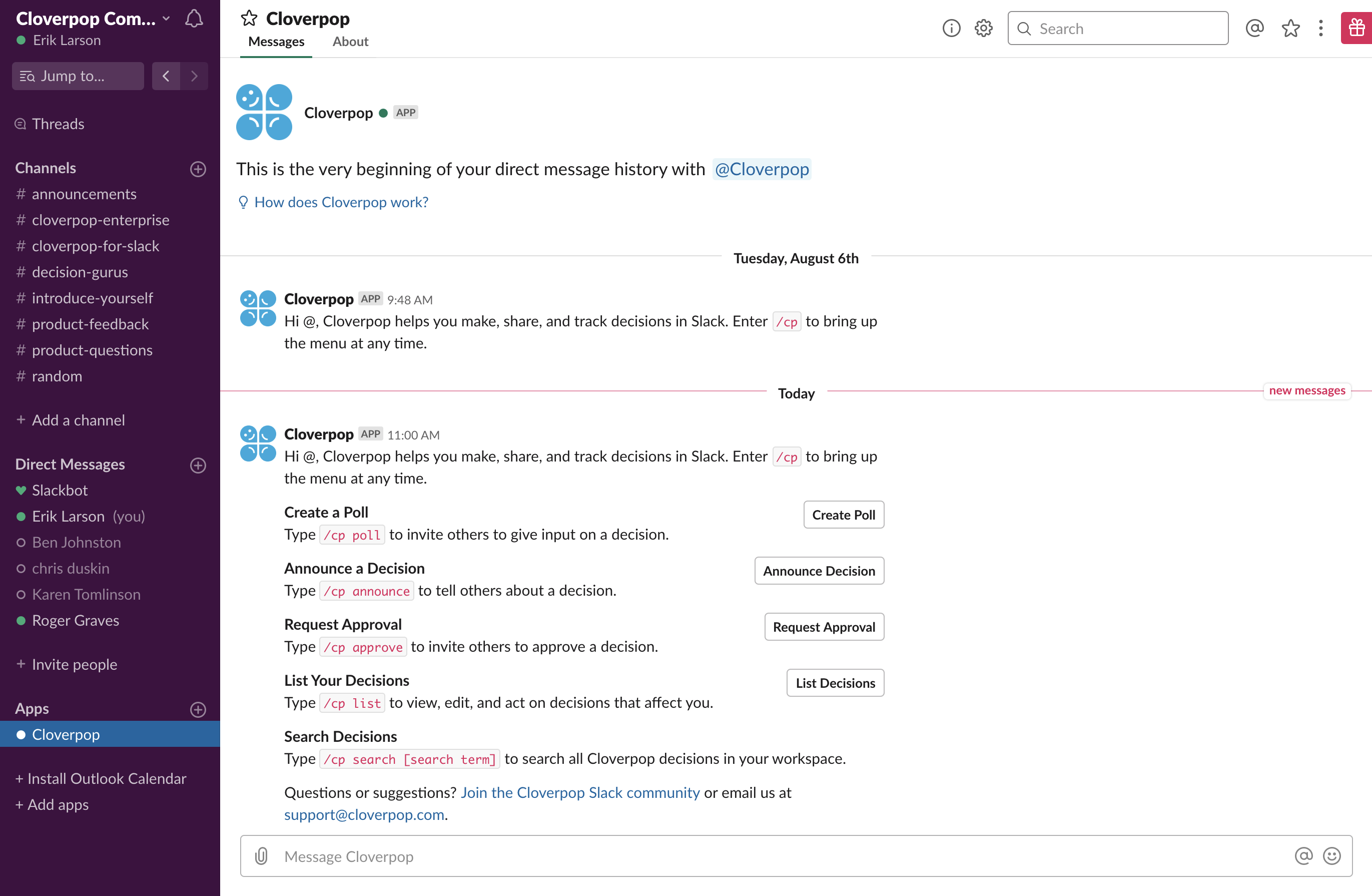Switch to the Messages tab
This screenshot has width=1372, height=896.
tap(276, 42)
